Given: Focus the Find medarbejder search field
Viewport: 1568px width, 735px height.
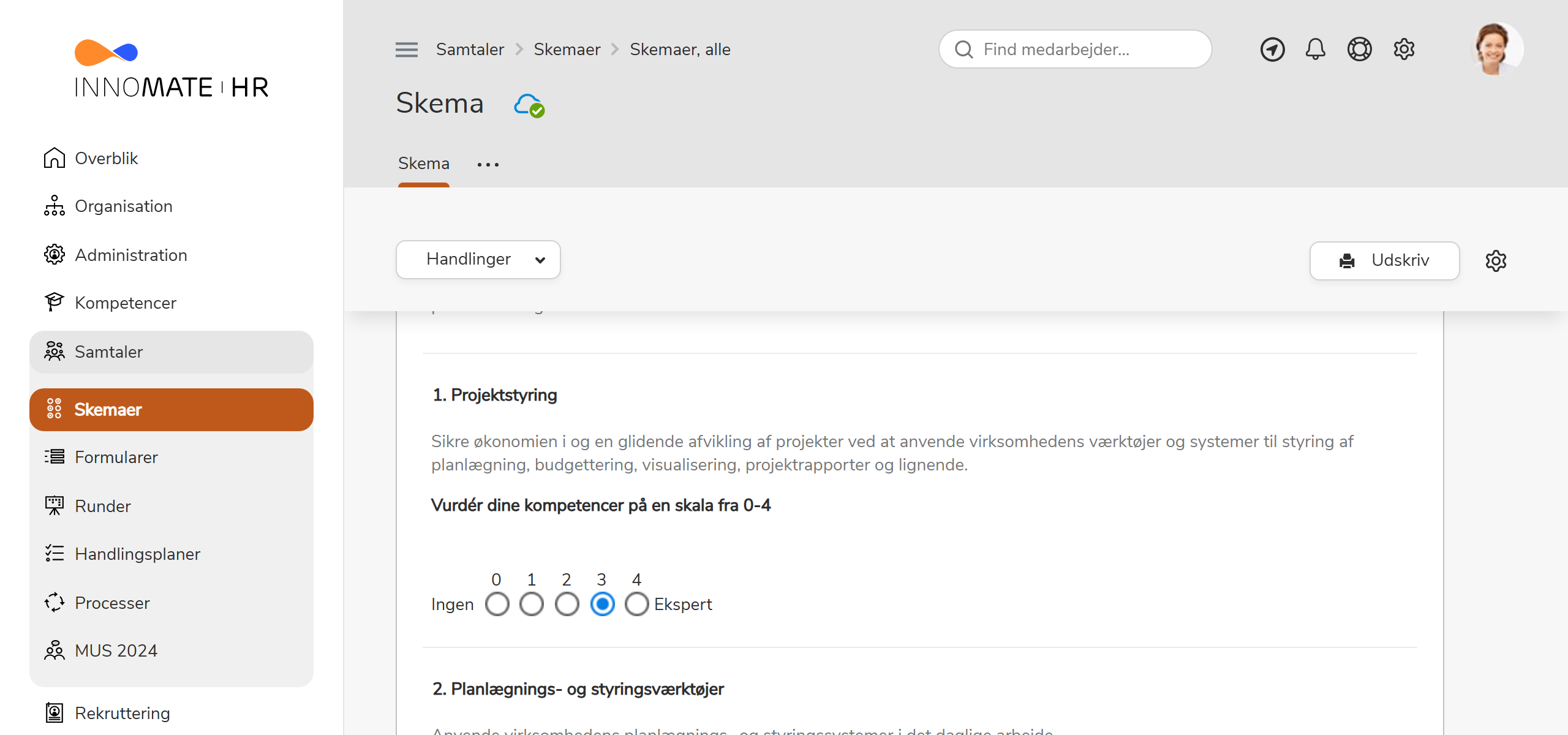Looking at the screenshot, I should (1076, 50).
